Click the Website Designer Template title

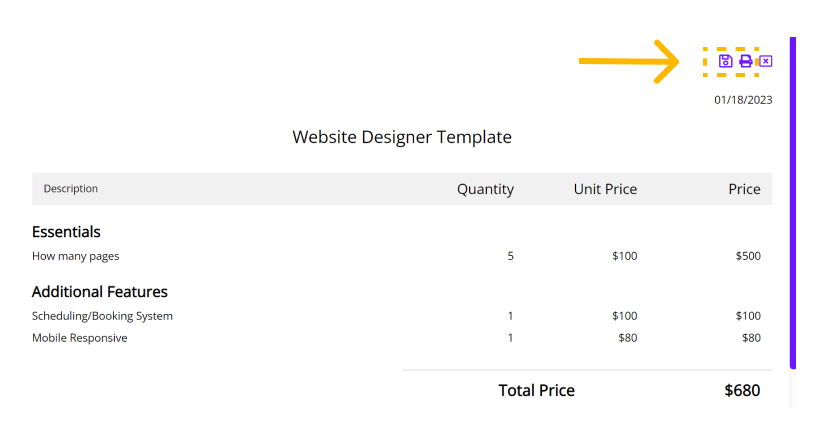pyautogui.click(x=402, y=137)
